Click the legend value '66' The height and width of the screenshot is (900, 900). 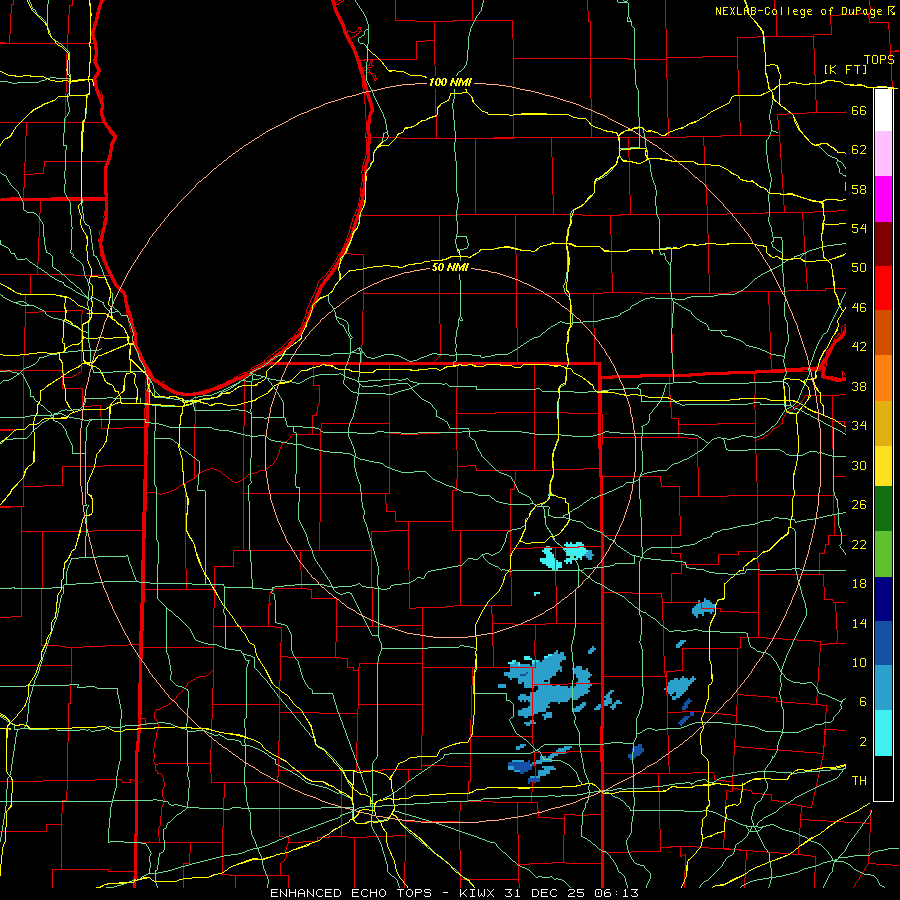click(859, 110)
